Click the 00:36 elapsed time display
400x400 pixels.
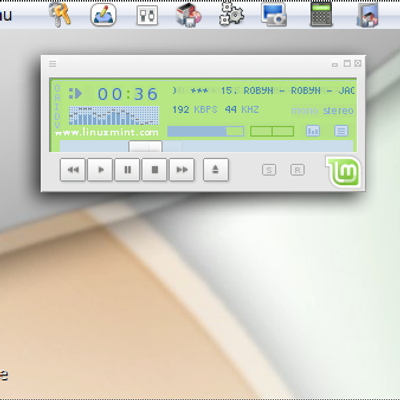tap(128, 94)
